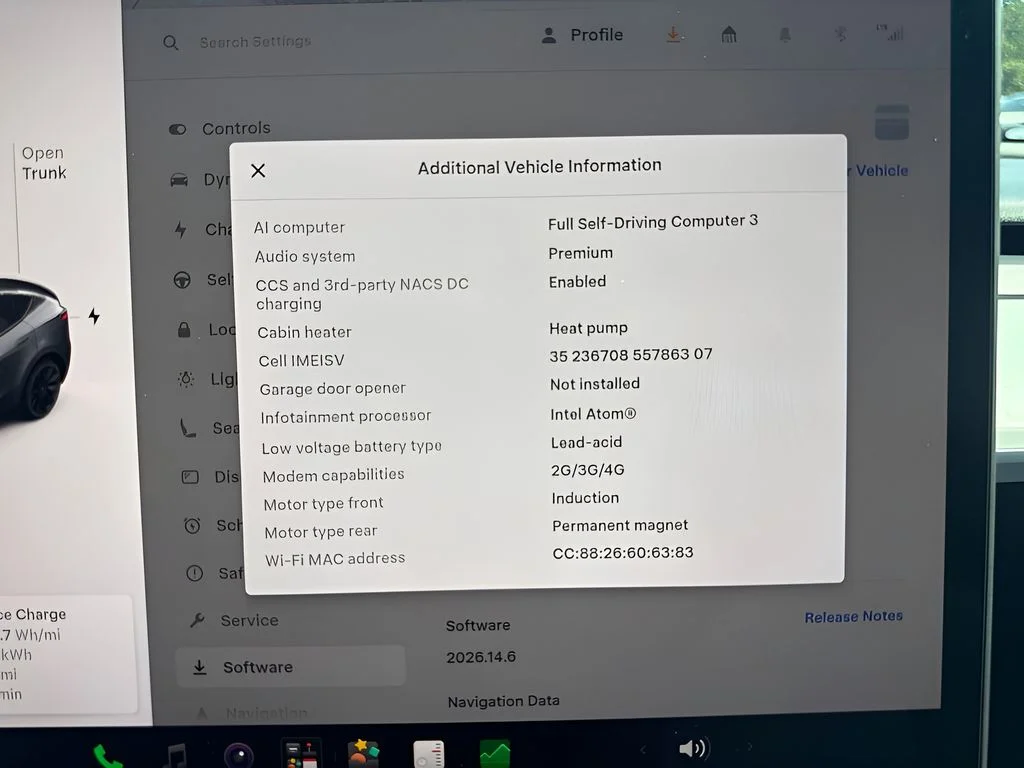
Task: Click the Enabled CCS charging value
Action: click(577, 281)
